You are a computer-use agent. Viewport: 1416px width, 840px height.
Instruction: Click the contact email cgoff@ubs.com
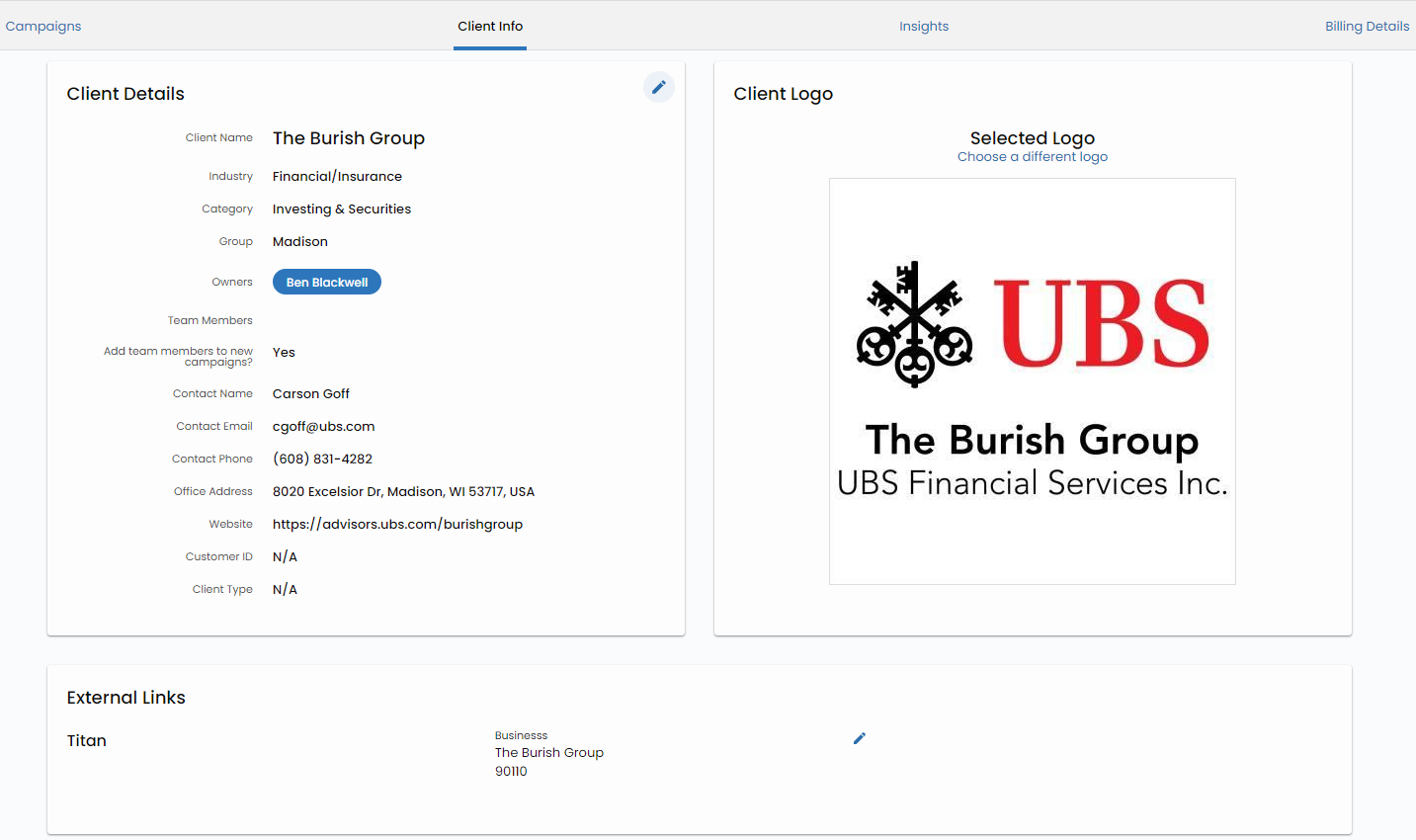tap(323, 426)
